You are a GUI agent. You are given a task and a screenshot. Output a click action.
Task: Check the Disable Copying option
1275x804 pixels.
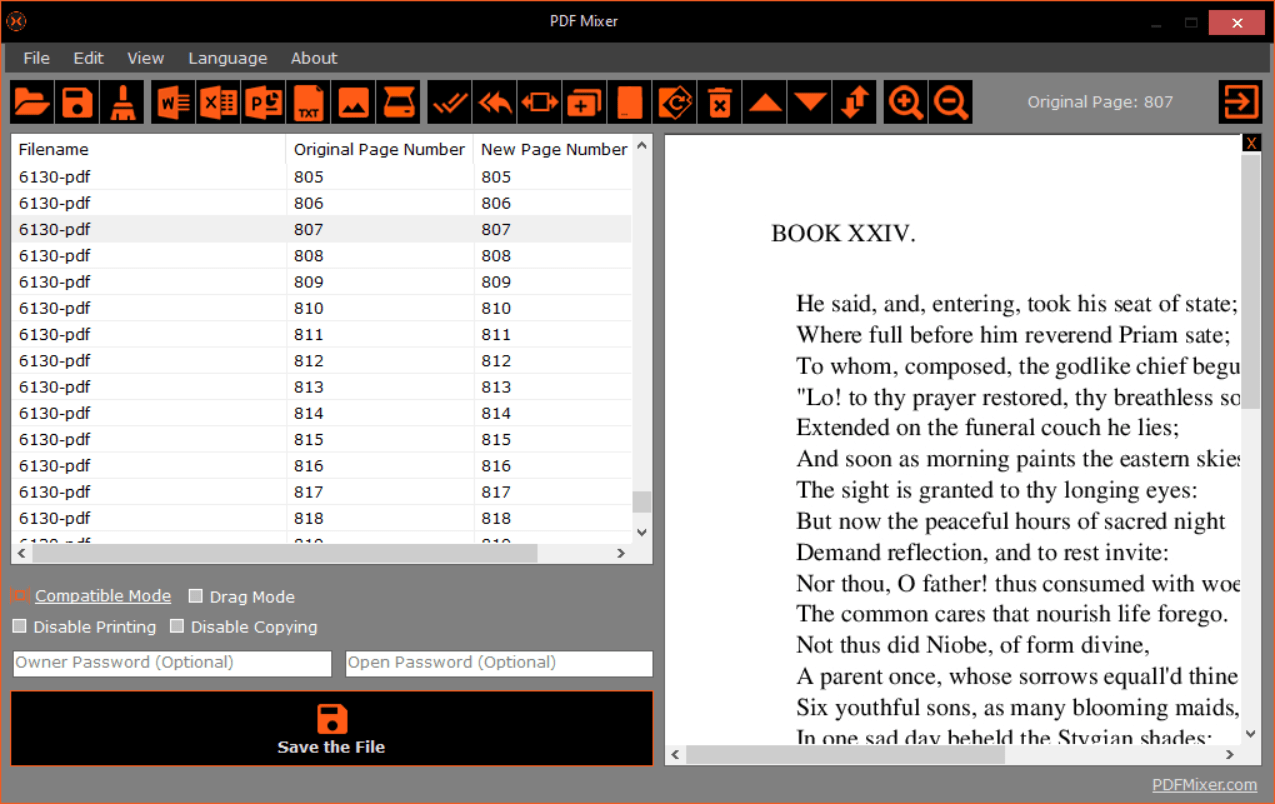click(x=177, y=626)
